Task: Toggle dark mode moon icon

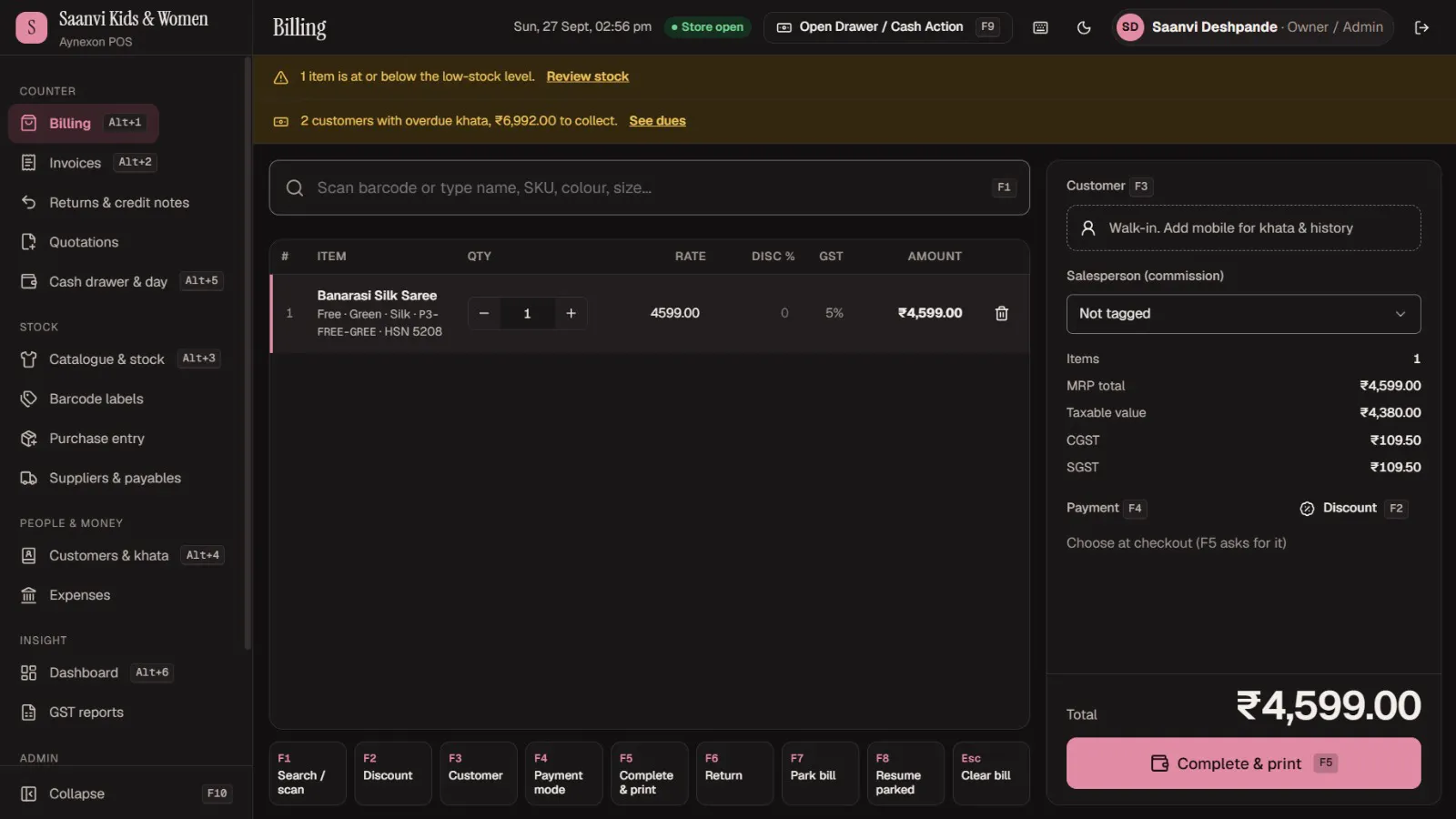Action: tap(1084, 27)
